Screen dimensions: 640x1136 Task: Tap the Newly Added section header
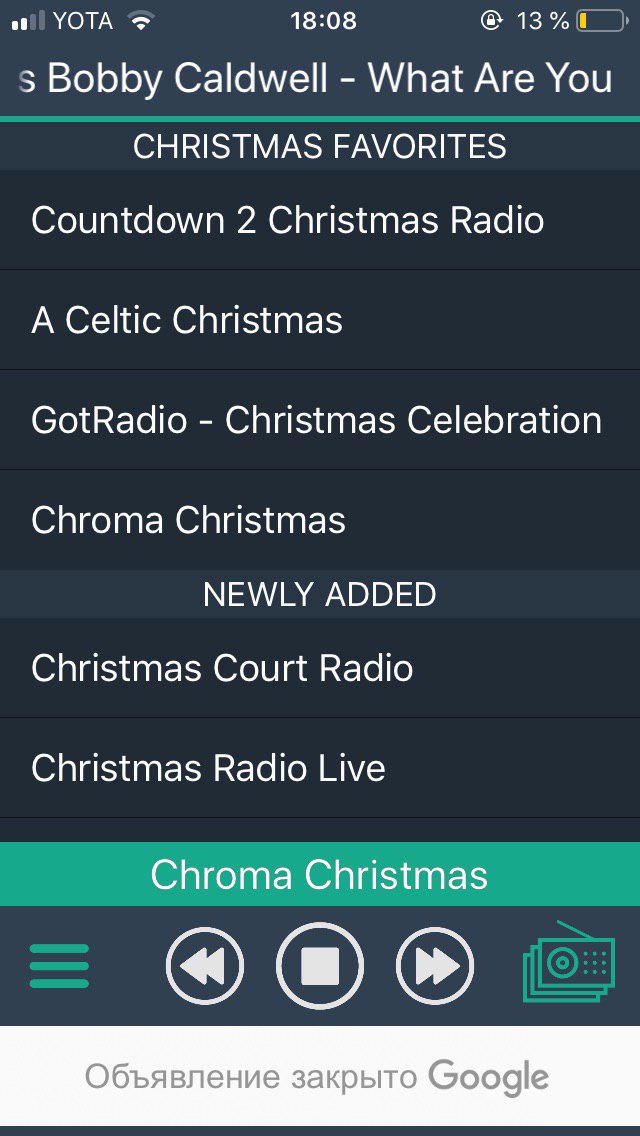pyautogui.click(x=320, y=594)
